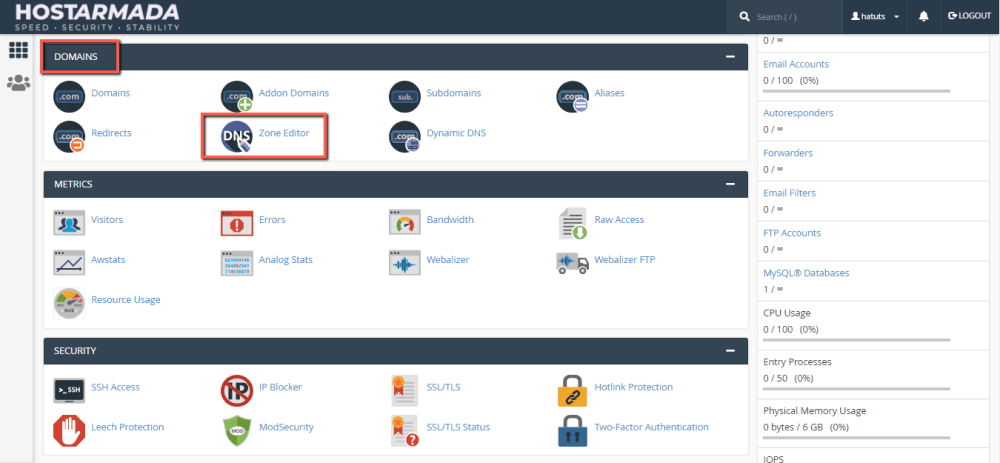Click the Zone Editor text link
The image size is (1000, 463).
[x=284, y=133]
